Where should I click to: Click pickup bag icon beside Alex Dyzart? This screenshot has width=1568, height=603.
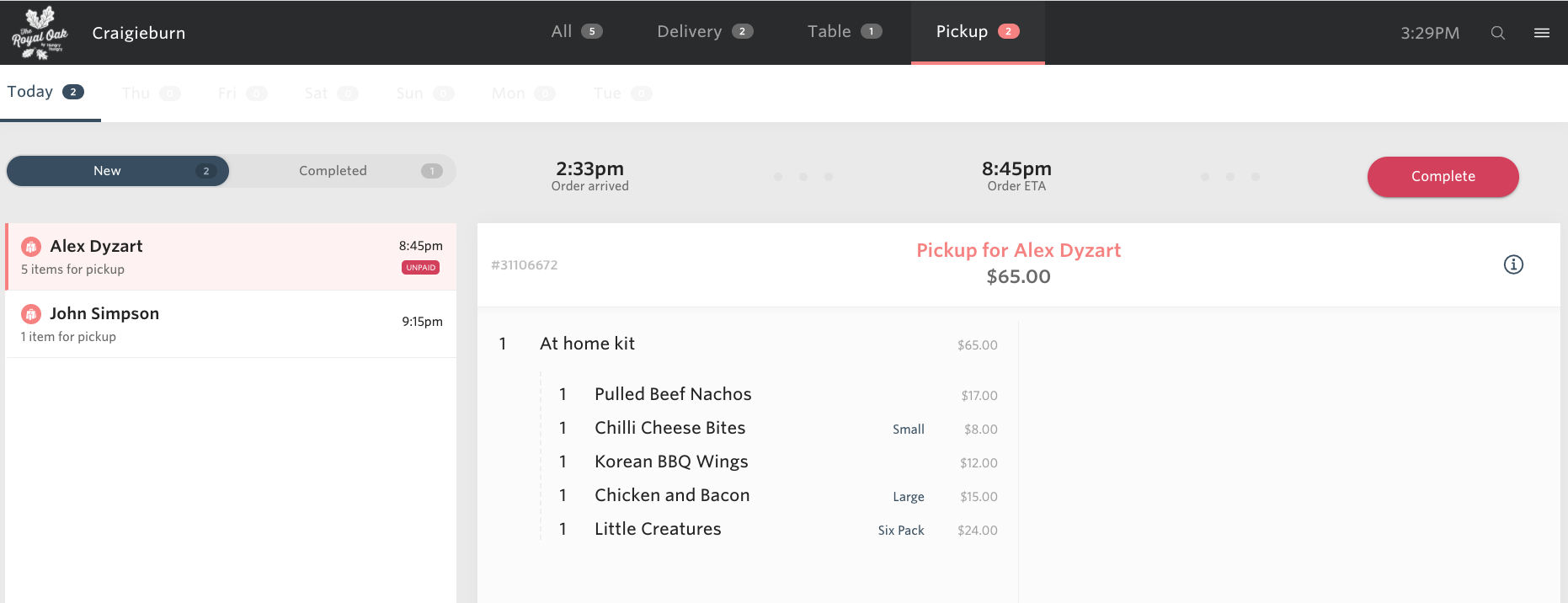pos(31,247)
